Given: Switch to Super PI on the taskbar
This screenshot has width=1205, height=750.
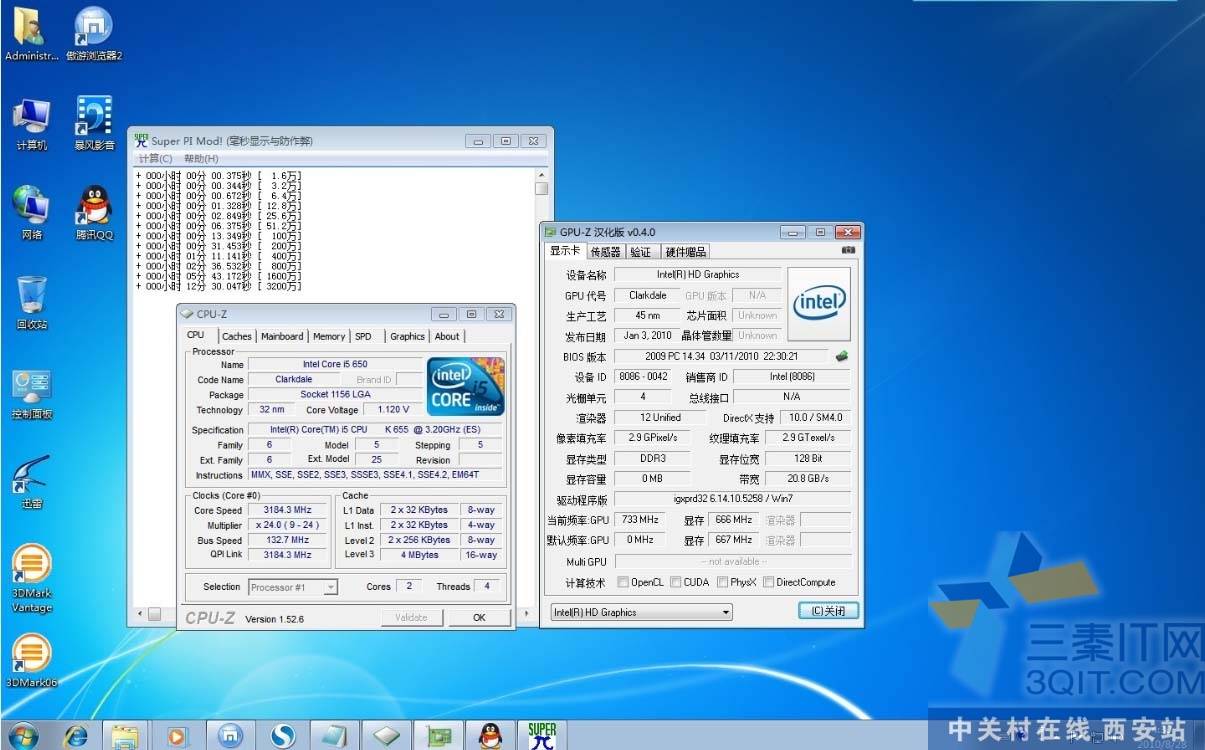Looking at the screenshot, I should [x=542, y=736].
